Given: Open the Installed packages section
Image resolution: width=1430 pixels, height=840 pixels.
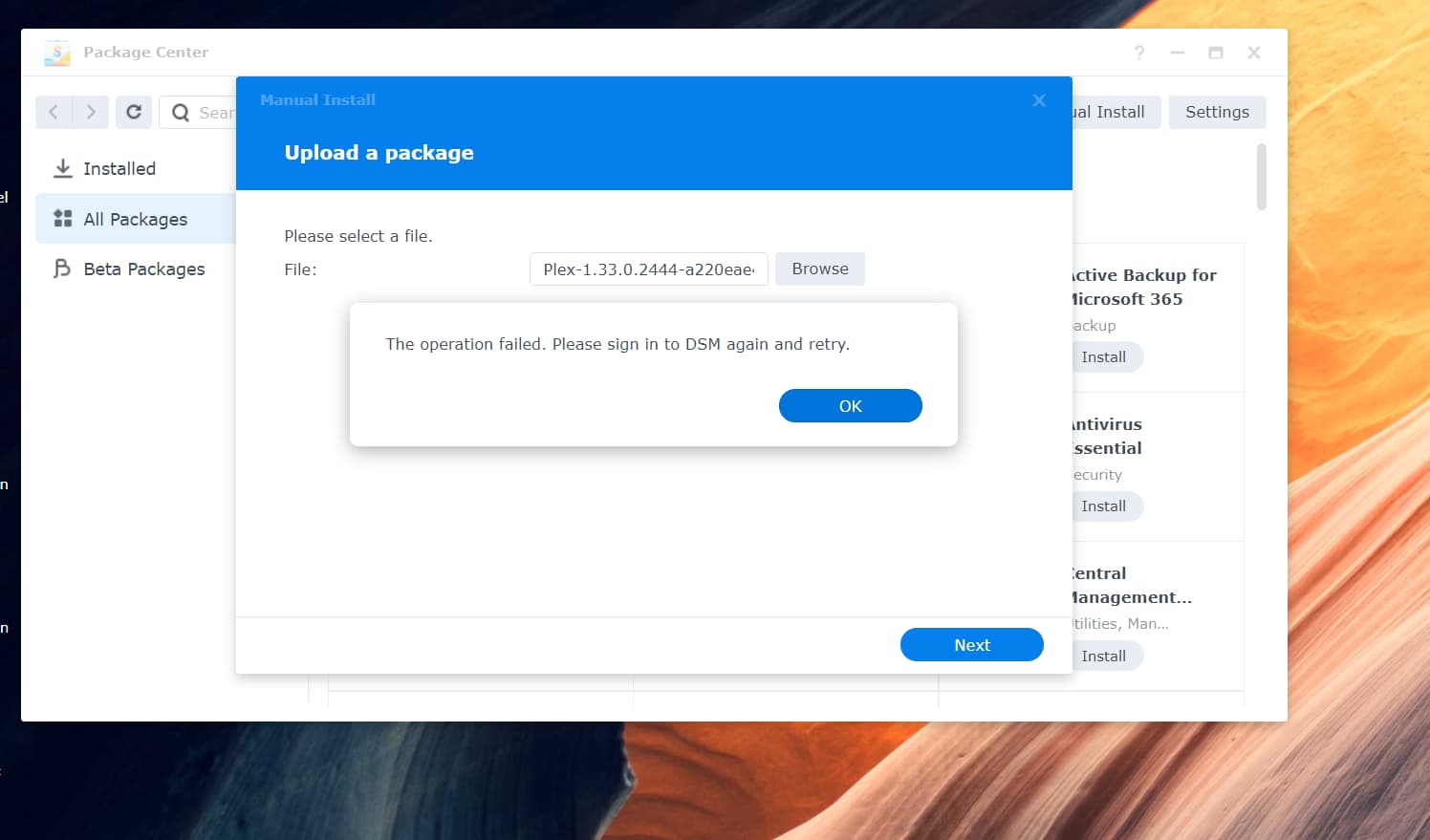Looking at the screenshot, I should (x=135, y=168).
